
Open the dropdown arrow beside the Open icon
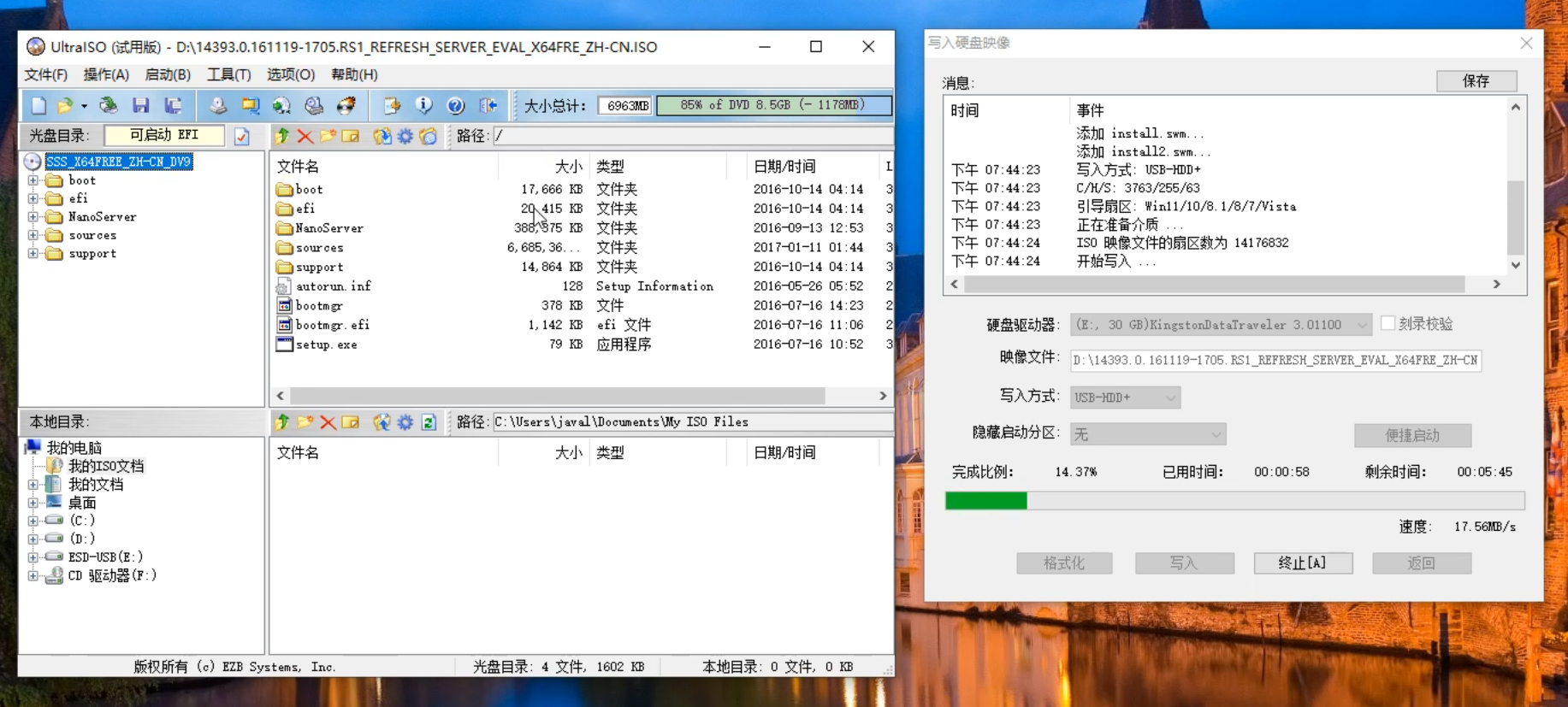84,106
